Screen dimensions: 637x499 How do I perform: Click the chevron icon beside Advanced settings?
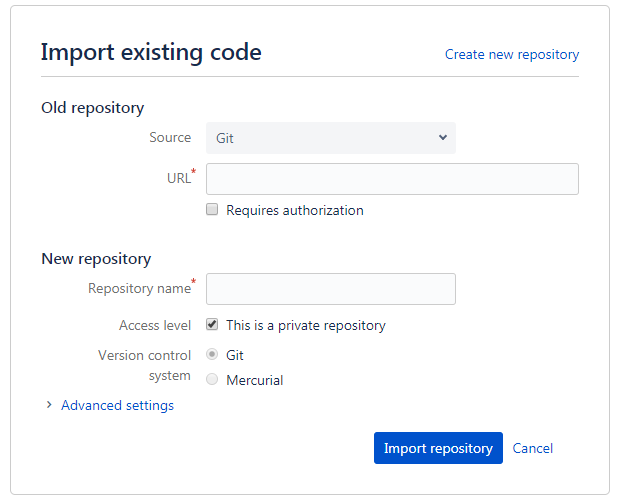point(49,405)
